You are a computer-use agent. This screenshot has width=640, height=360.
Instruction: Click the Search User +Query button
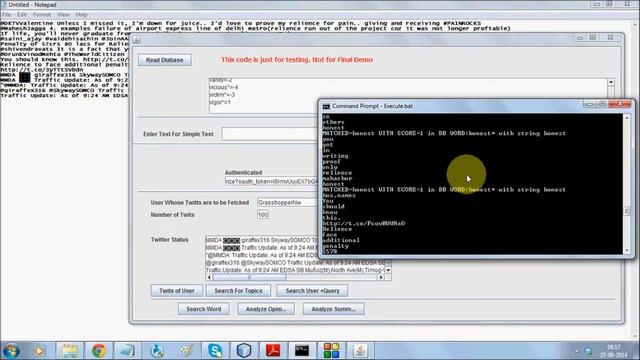pos(312,291)
